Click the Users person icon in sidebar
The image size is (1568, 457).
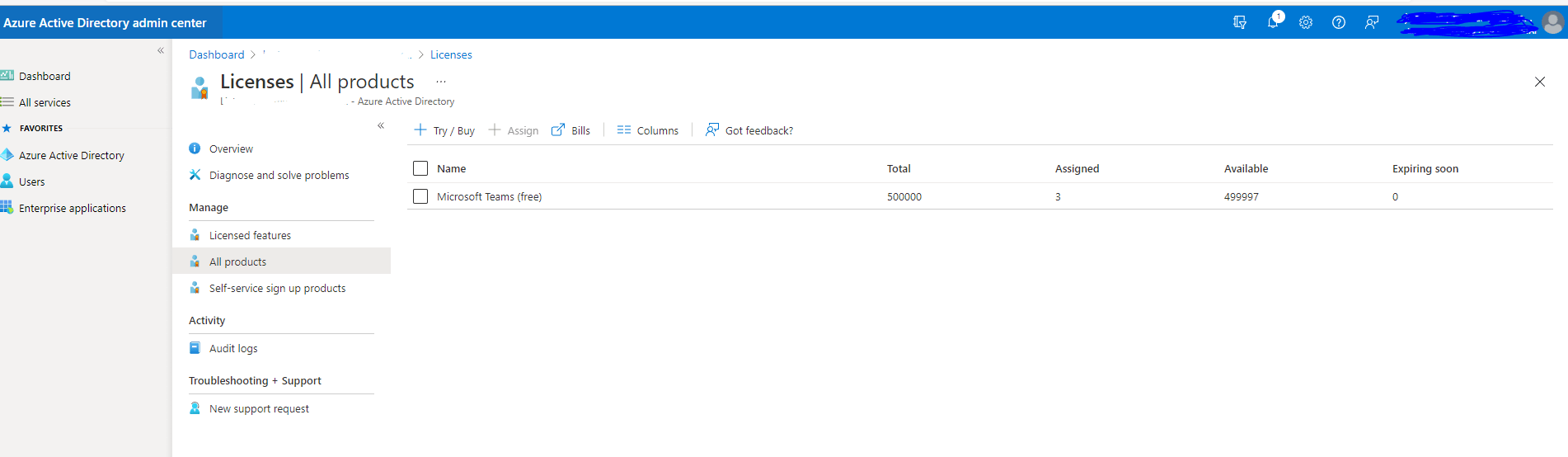7,181
